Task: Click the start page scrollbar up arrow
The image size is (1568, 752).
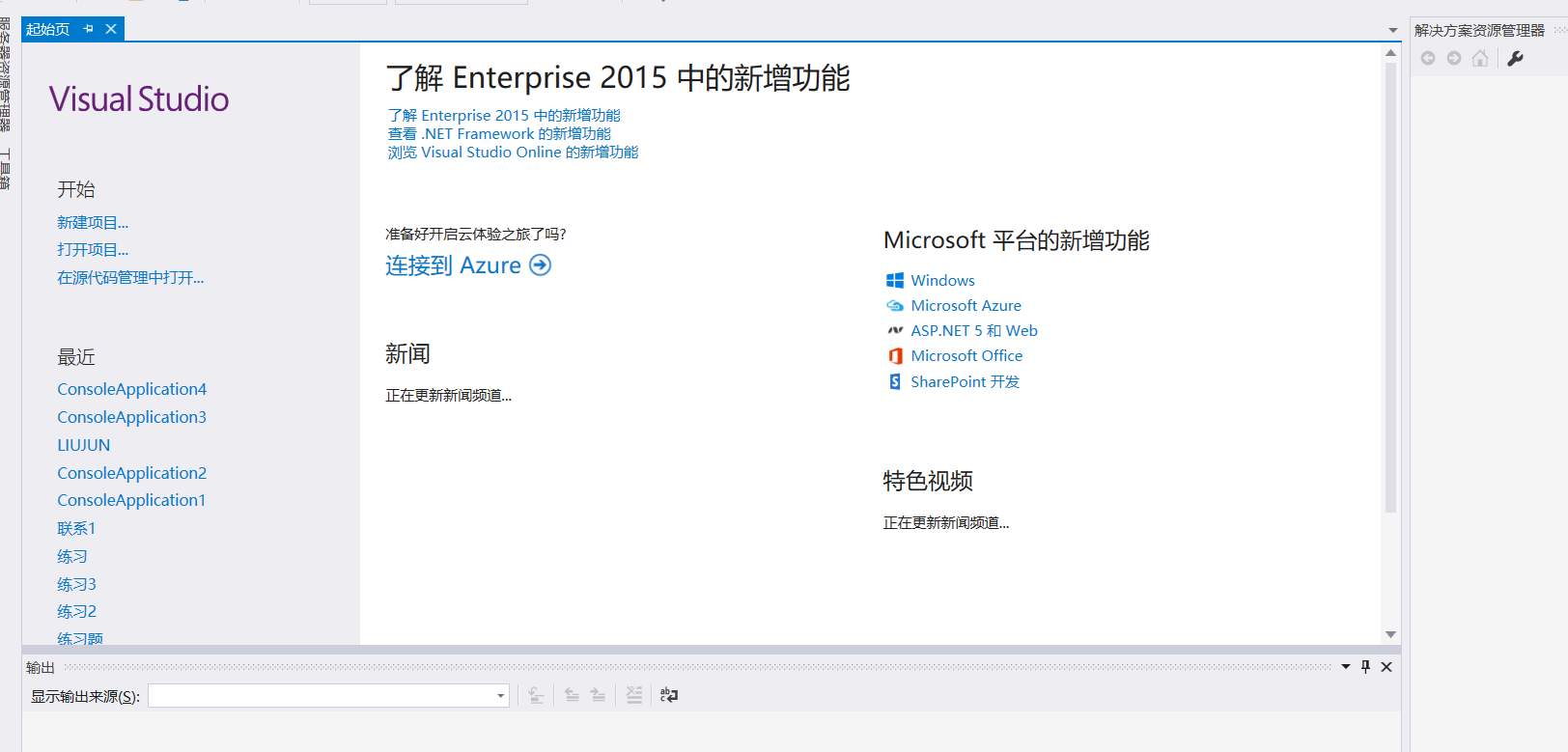Action: pyautogui.click(x=1390, y=53)
